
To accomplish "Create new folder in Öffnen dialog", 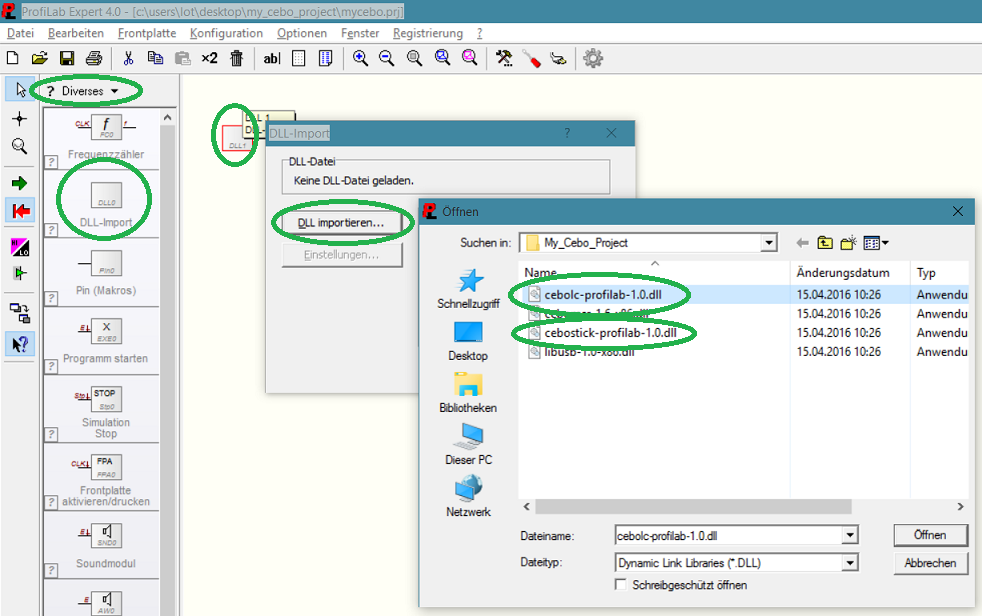I will (x=848, y=243).
